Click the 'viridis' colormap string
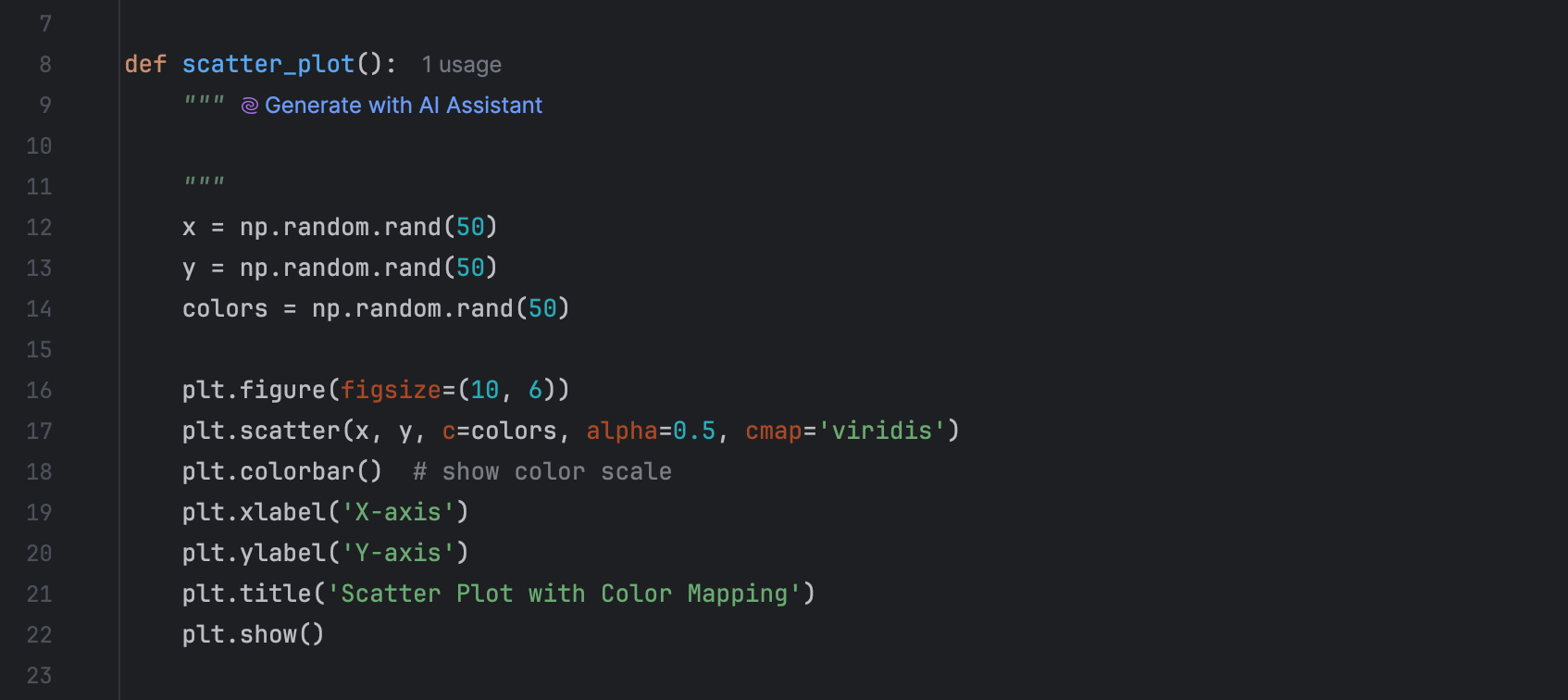1568x700 pixels. pos(881,431)
